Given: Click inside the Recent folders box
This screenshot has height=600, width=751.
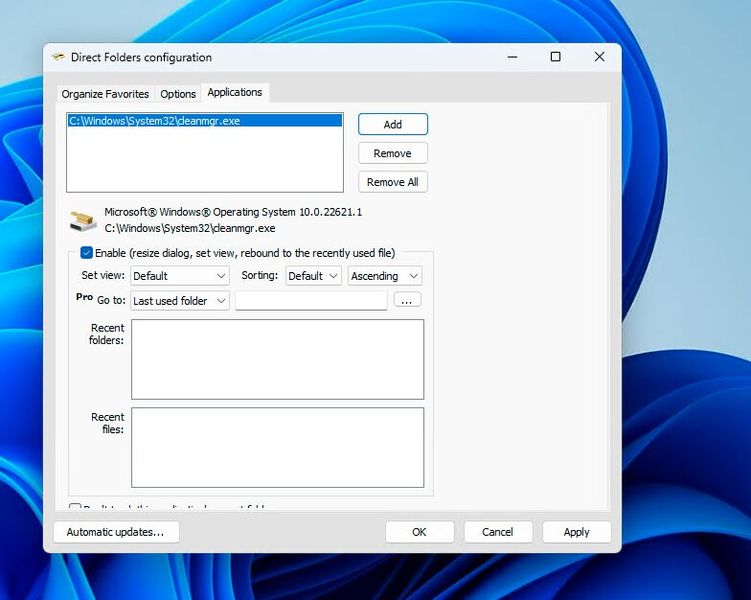Looking at the screenshot, I should pyautogui.click(x=278, y=359).
